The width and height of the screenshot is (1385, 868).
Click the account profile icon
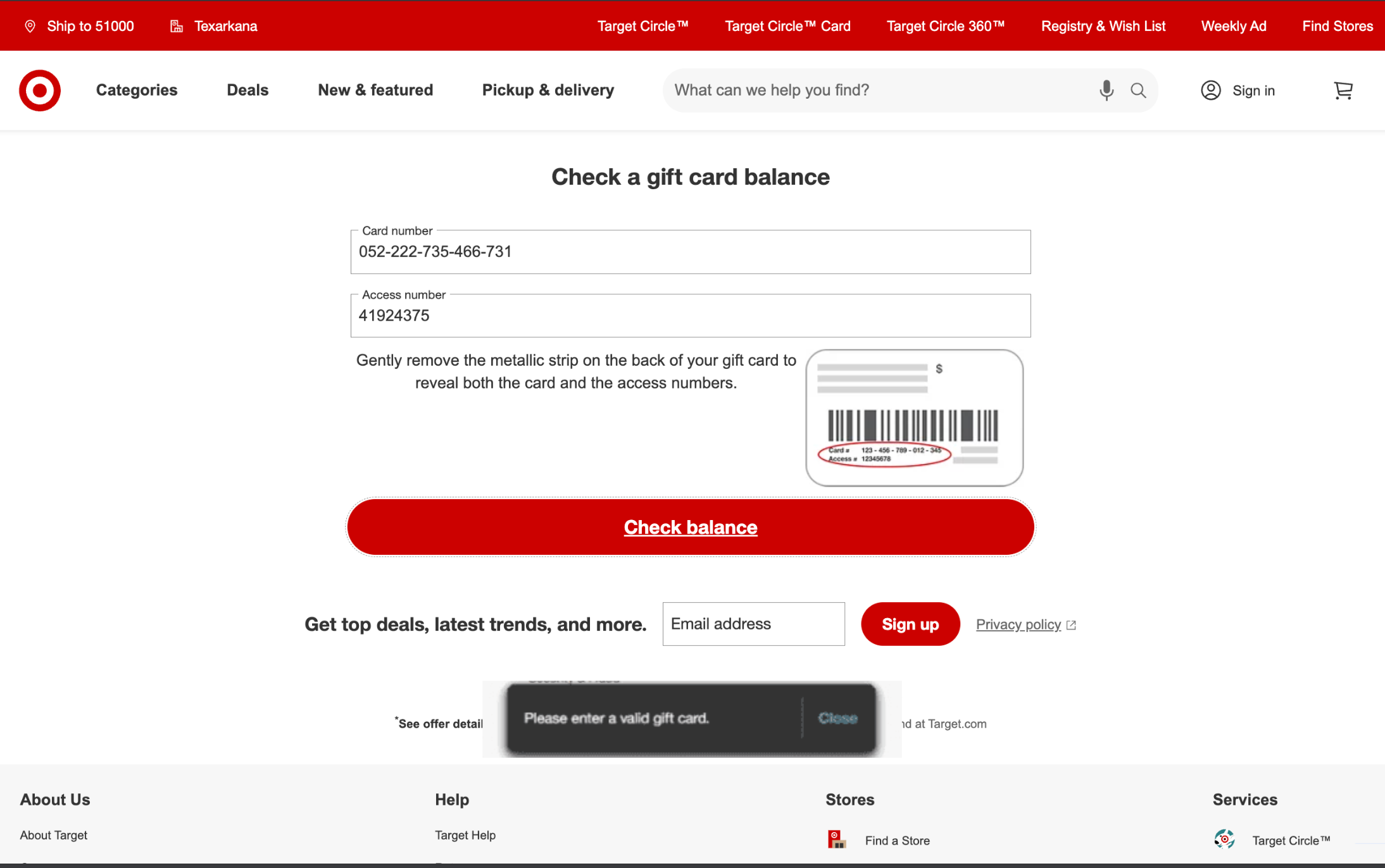(x=1210, y=90)
